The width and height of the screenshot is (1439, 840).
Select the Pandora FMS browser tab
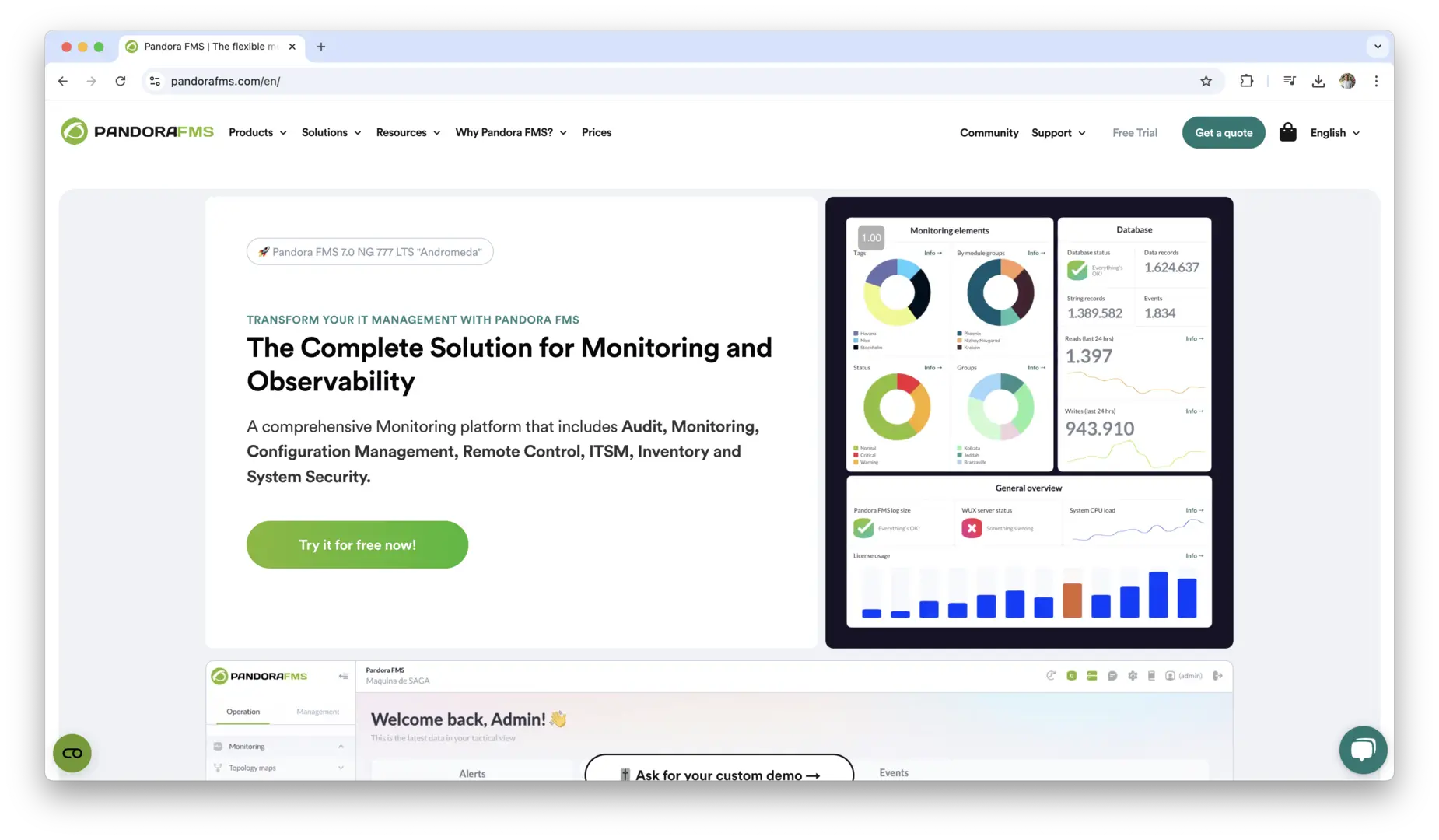tap(211, 47)
